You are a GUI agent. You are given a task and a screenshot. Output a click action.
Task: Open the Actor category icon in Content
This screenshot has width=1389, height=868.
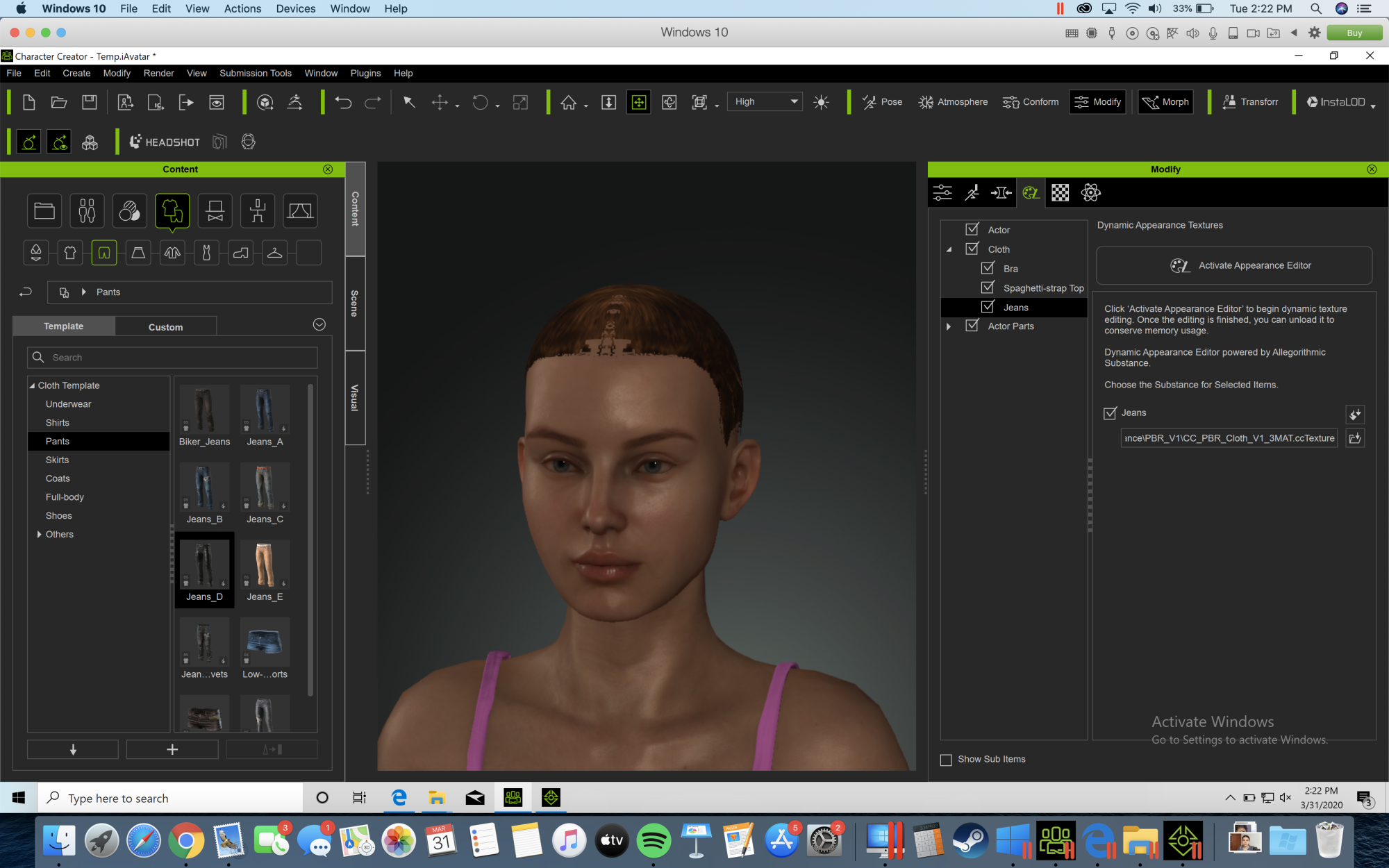click(87, 210)
